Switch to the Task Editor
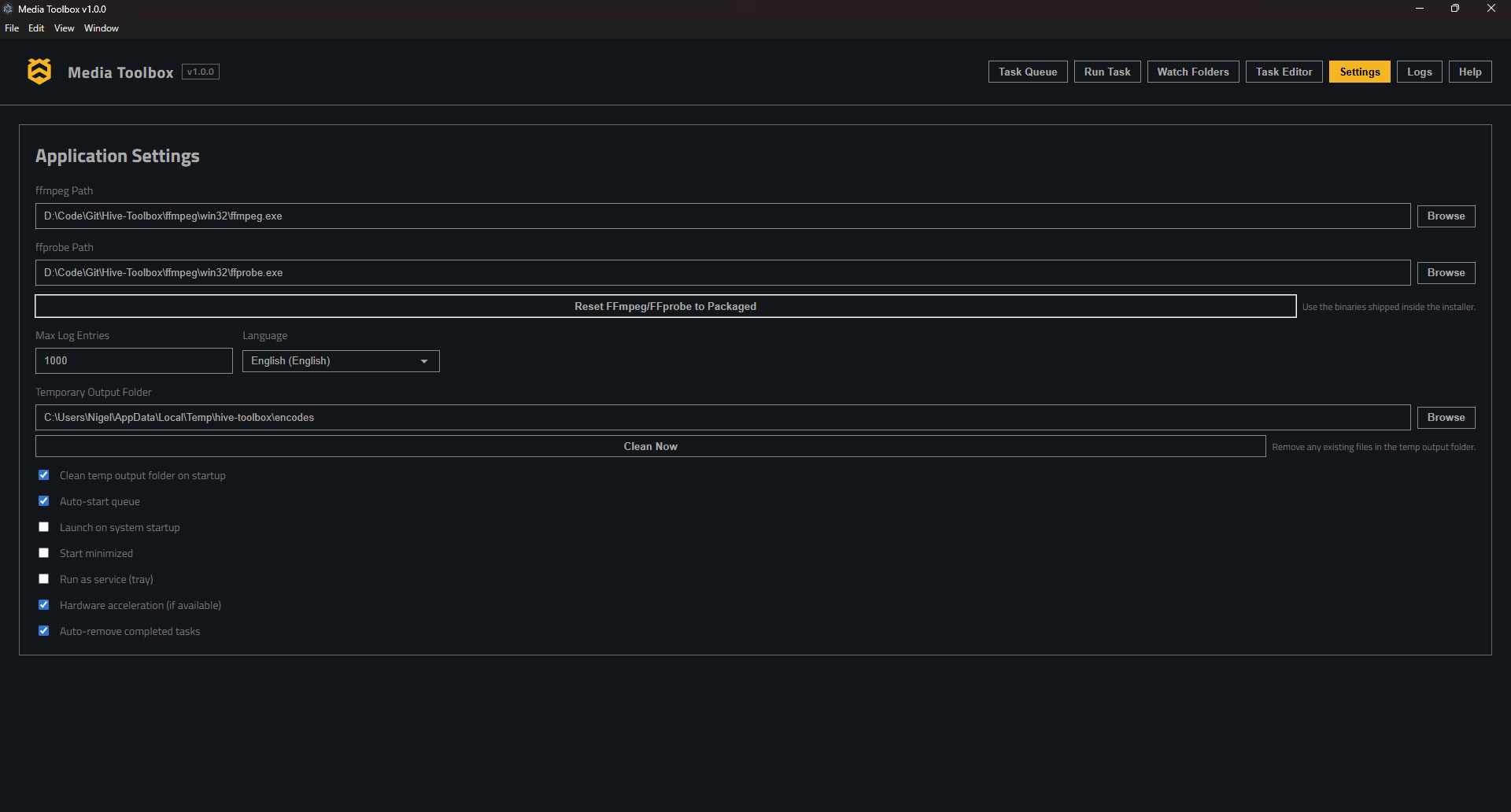Screen dimensions: 1511x812 coord(1284,72)
